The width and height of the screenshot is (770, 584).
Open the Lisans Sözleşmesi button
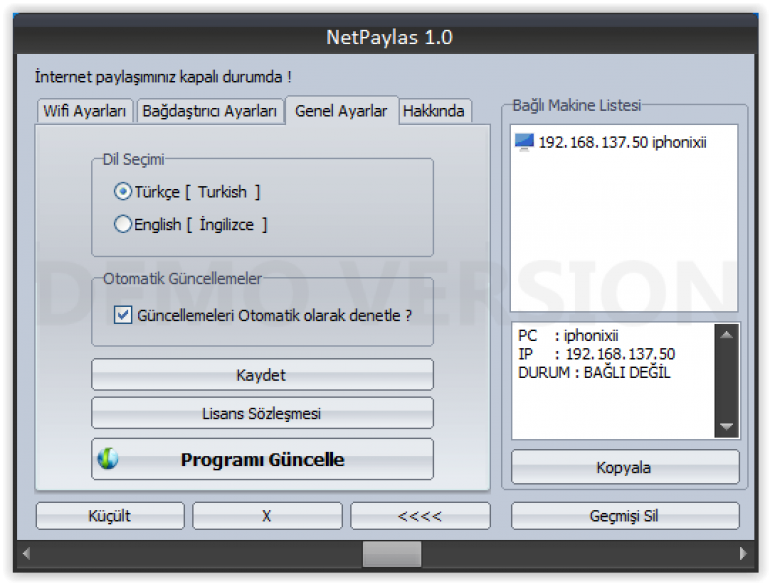(262, 413)
